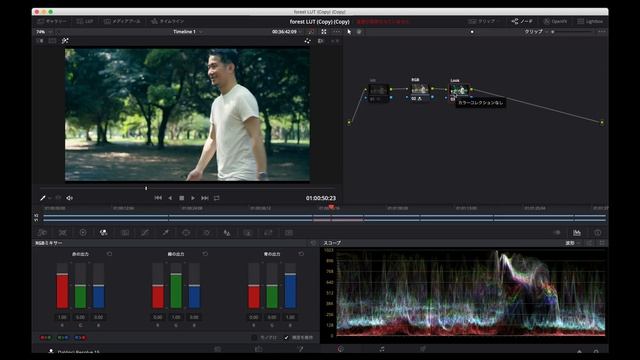Reset the green output channel

pyautogui.click(x=205, y=254)
